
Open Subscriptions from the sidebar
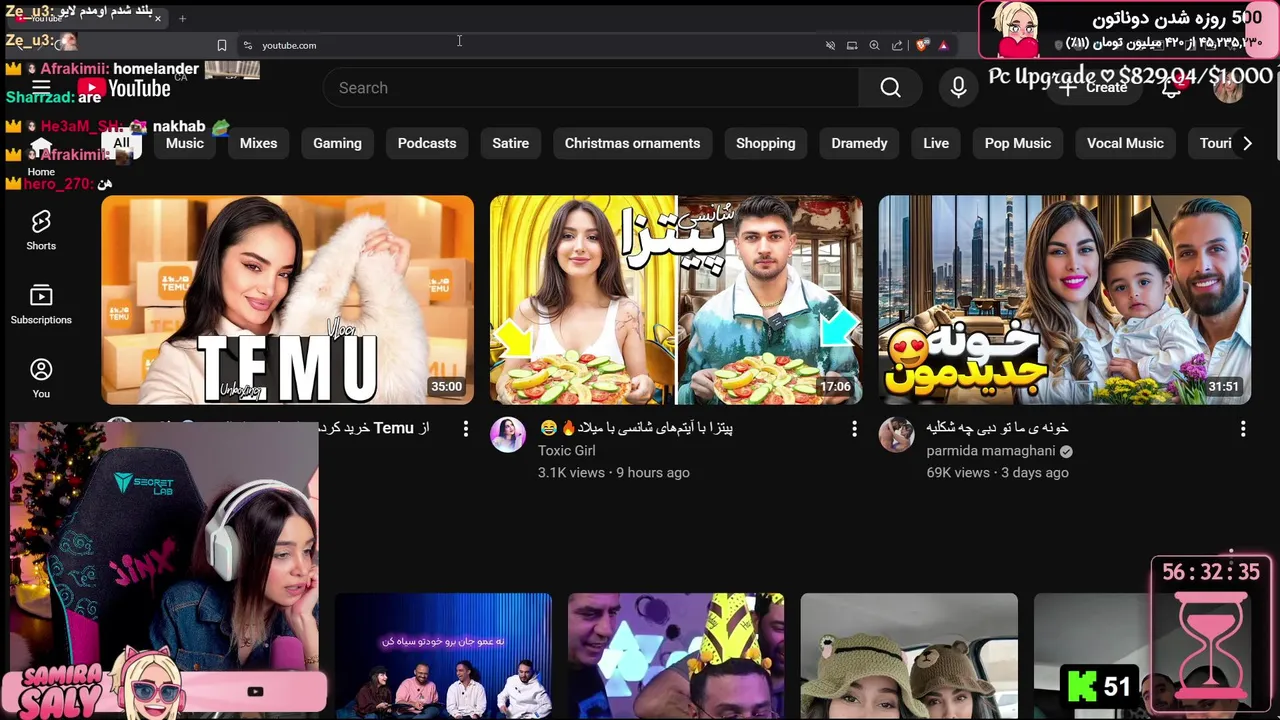41,304
